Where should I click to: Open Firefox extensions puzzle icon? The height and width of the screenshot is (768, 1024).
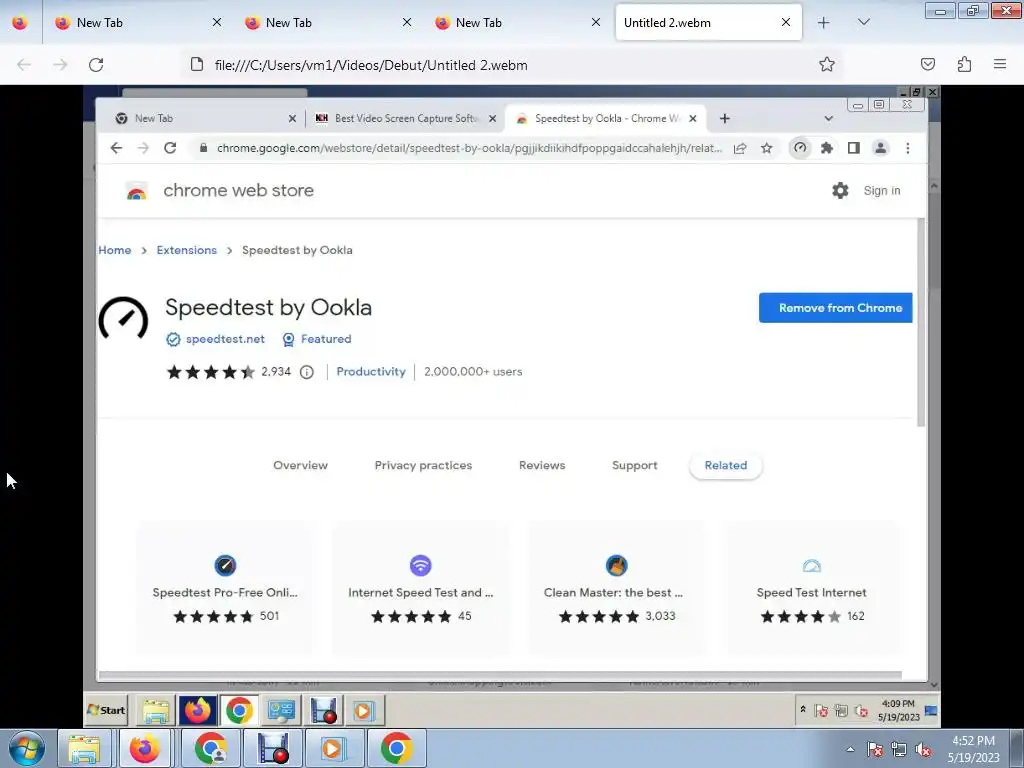coord(964,64)
